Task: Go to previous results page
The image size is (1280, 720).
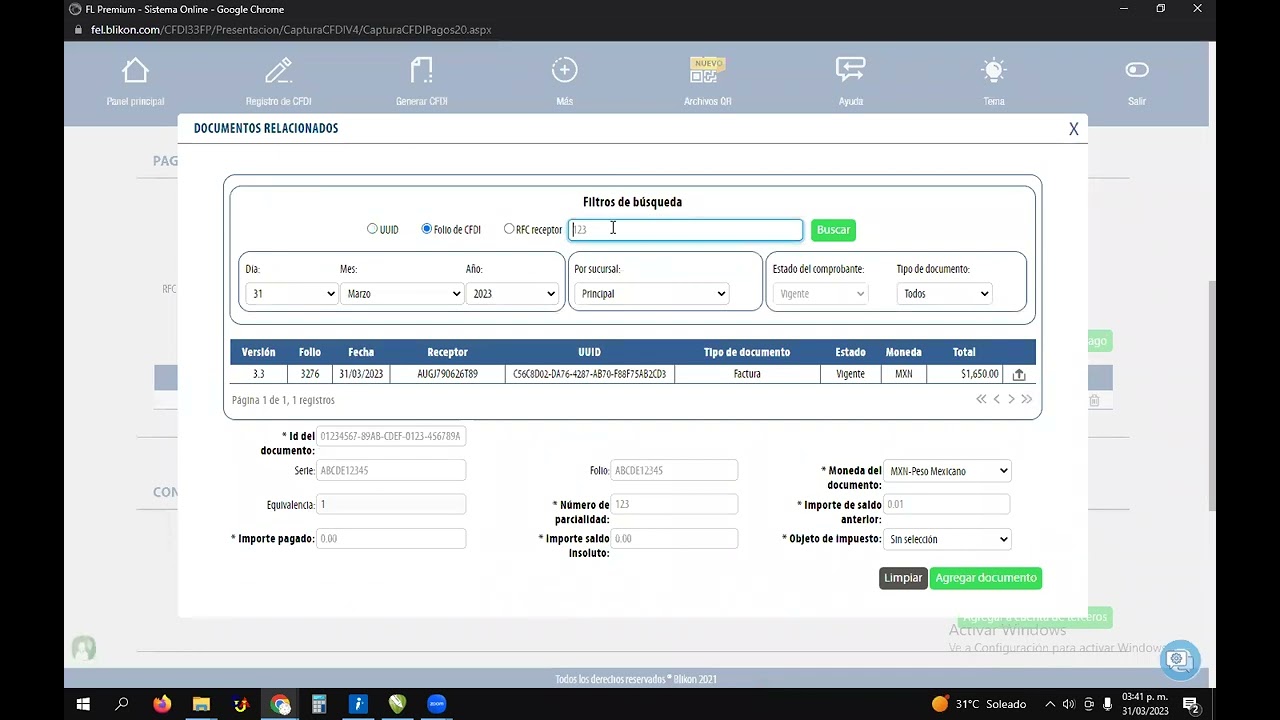Action: [997, 400]
